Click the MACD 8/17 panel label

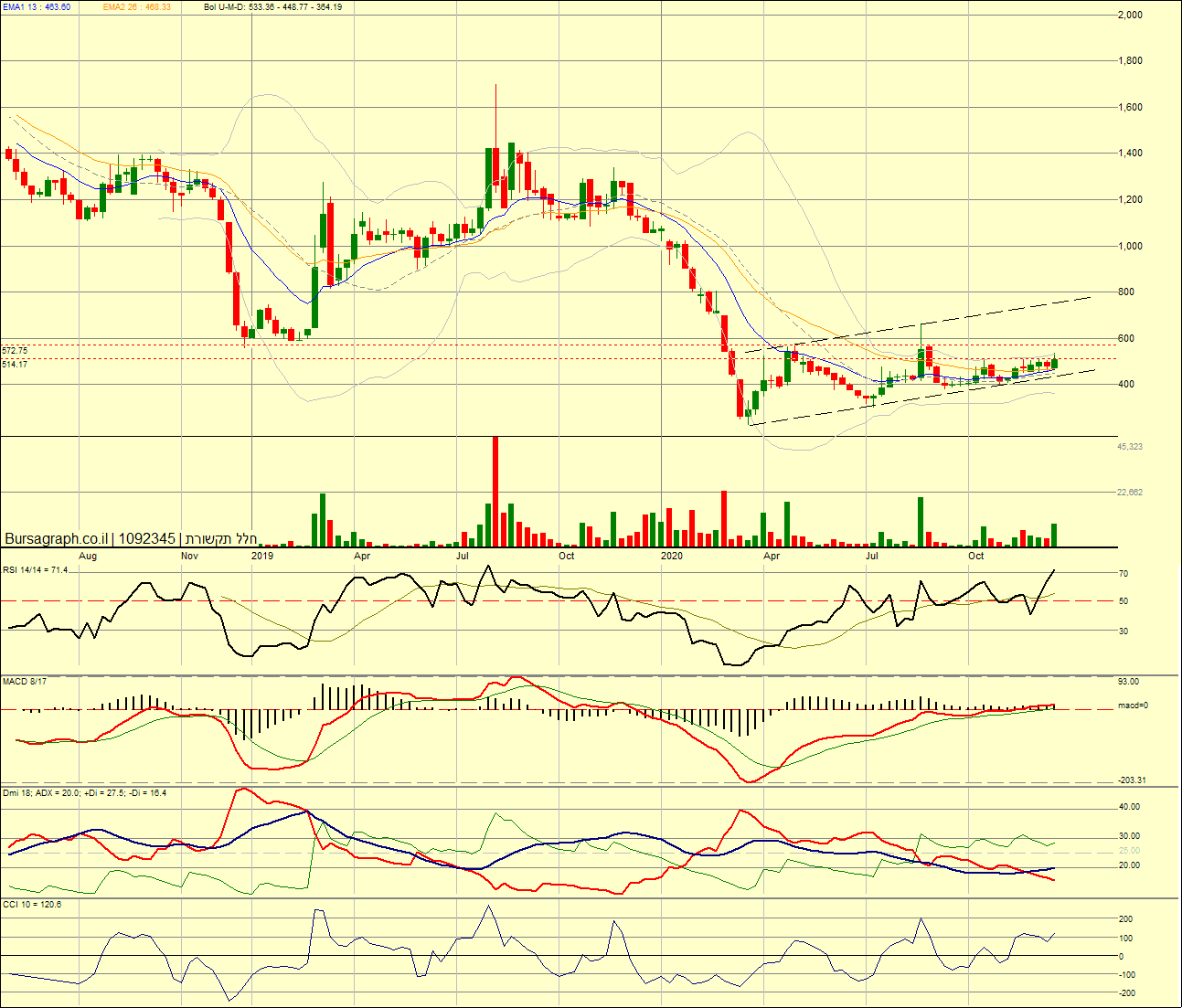pyautogui.click(x=25, y=681)
